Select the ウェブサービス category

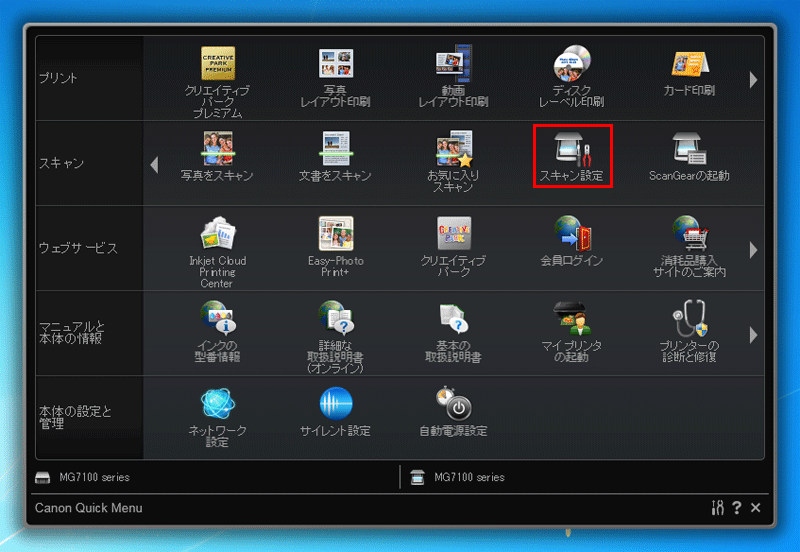click(89, 248)
